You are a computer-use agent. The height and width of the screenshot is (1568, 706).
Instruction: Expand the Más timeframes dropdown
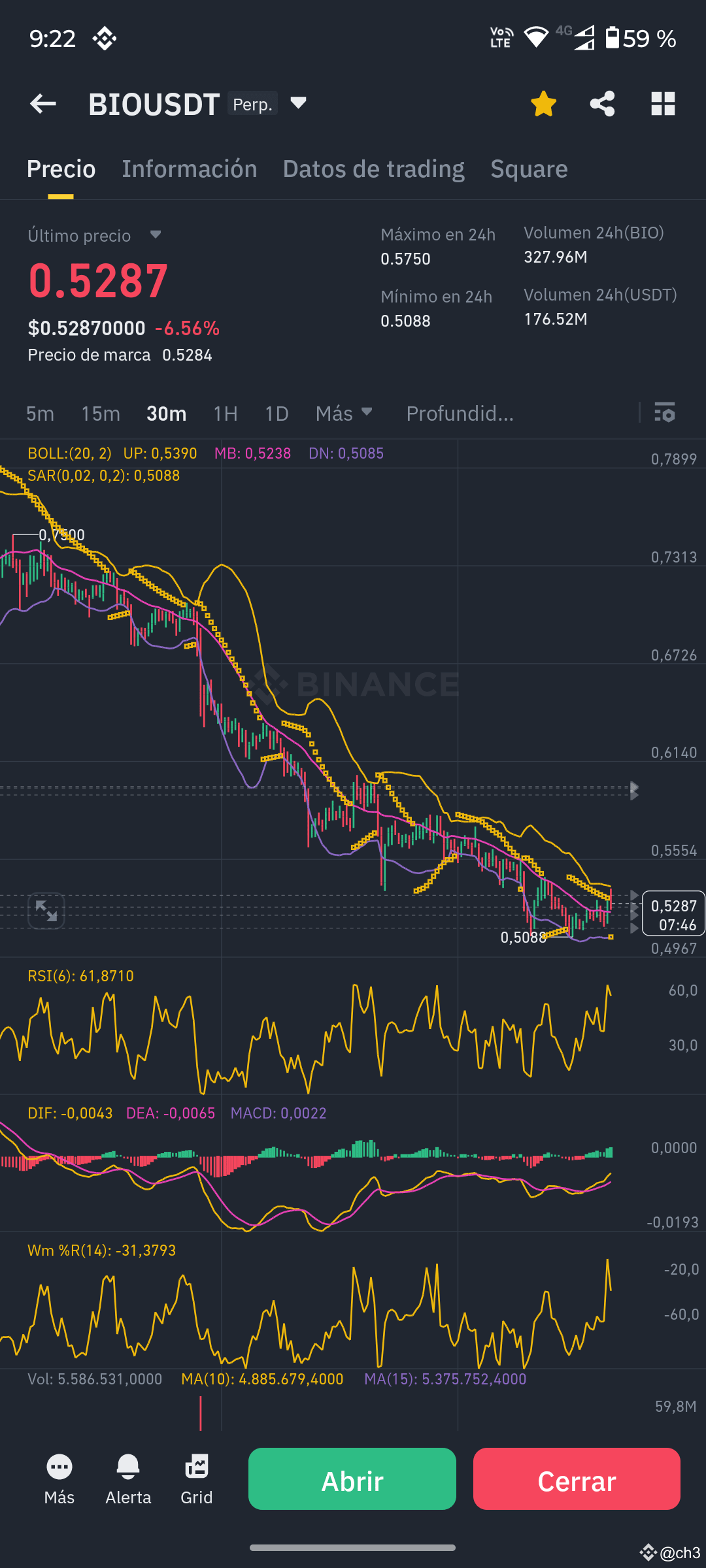click(344, 414)
